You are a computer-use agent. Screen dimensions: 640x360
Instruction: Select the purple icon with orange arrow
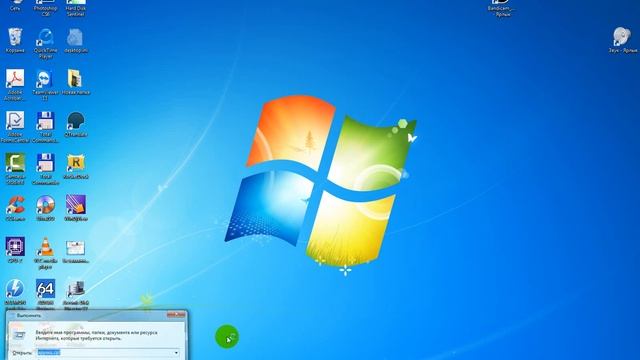pos(76,208)
